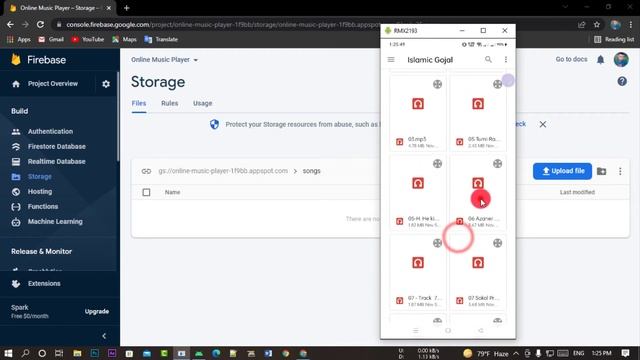Open Authentication in the Build section
640x360 pixels.
tap(50, 131)
